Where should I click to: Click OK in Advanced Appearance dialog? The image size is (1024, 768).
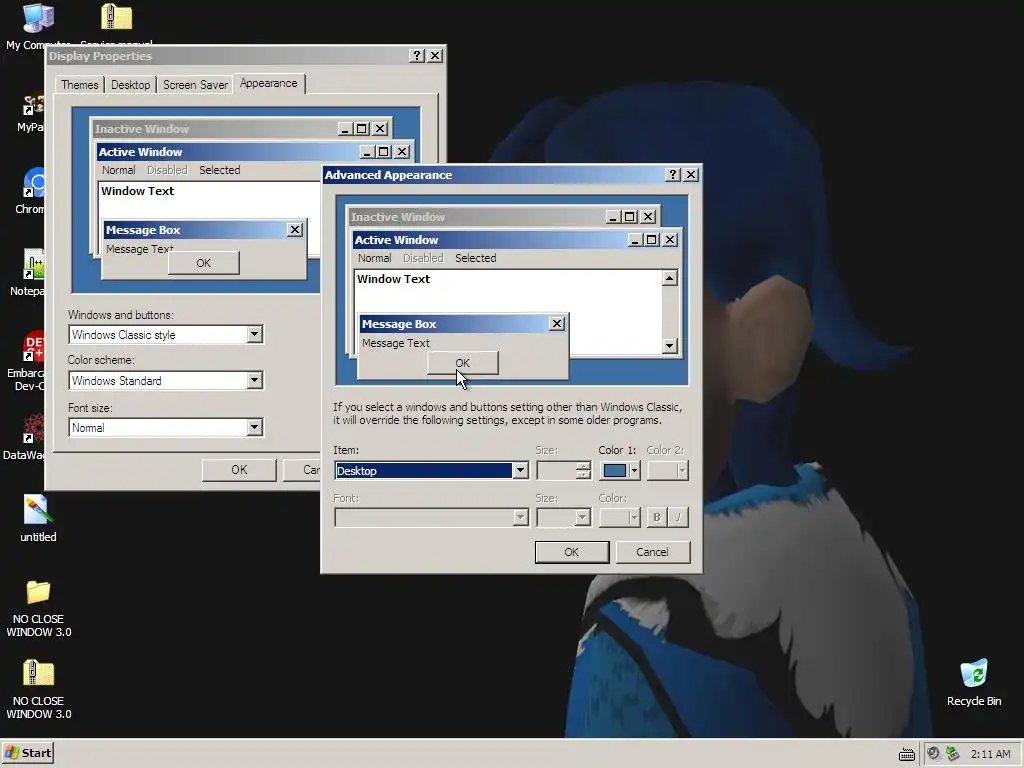tap(571, 552)
